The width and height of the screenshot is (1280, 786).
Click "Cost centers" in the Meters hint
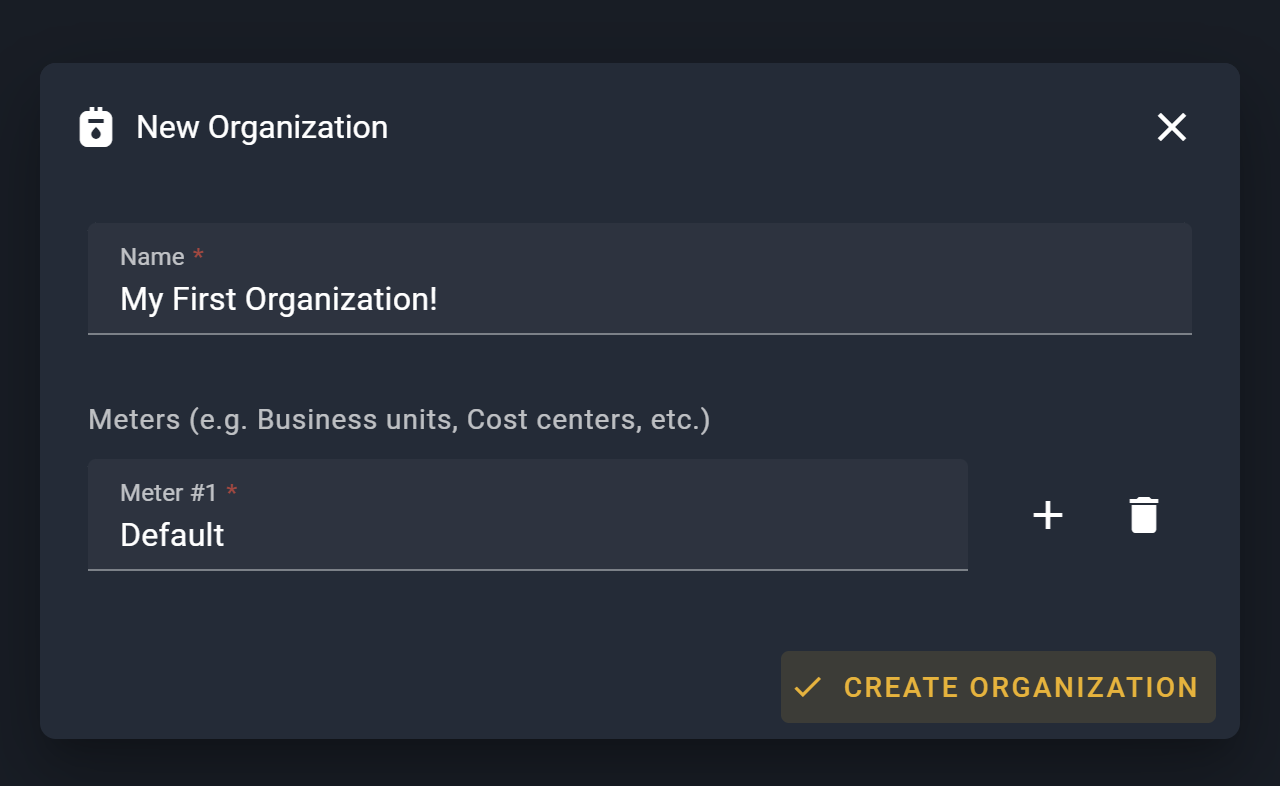pos(552,419)
